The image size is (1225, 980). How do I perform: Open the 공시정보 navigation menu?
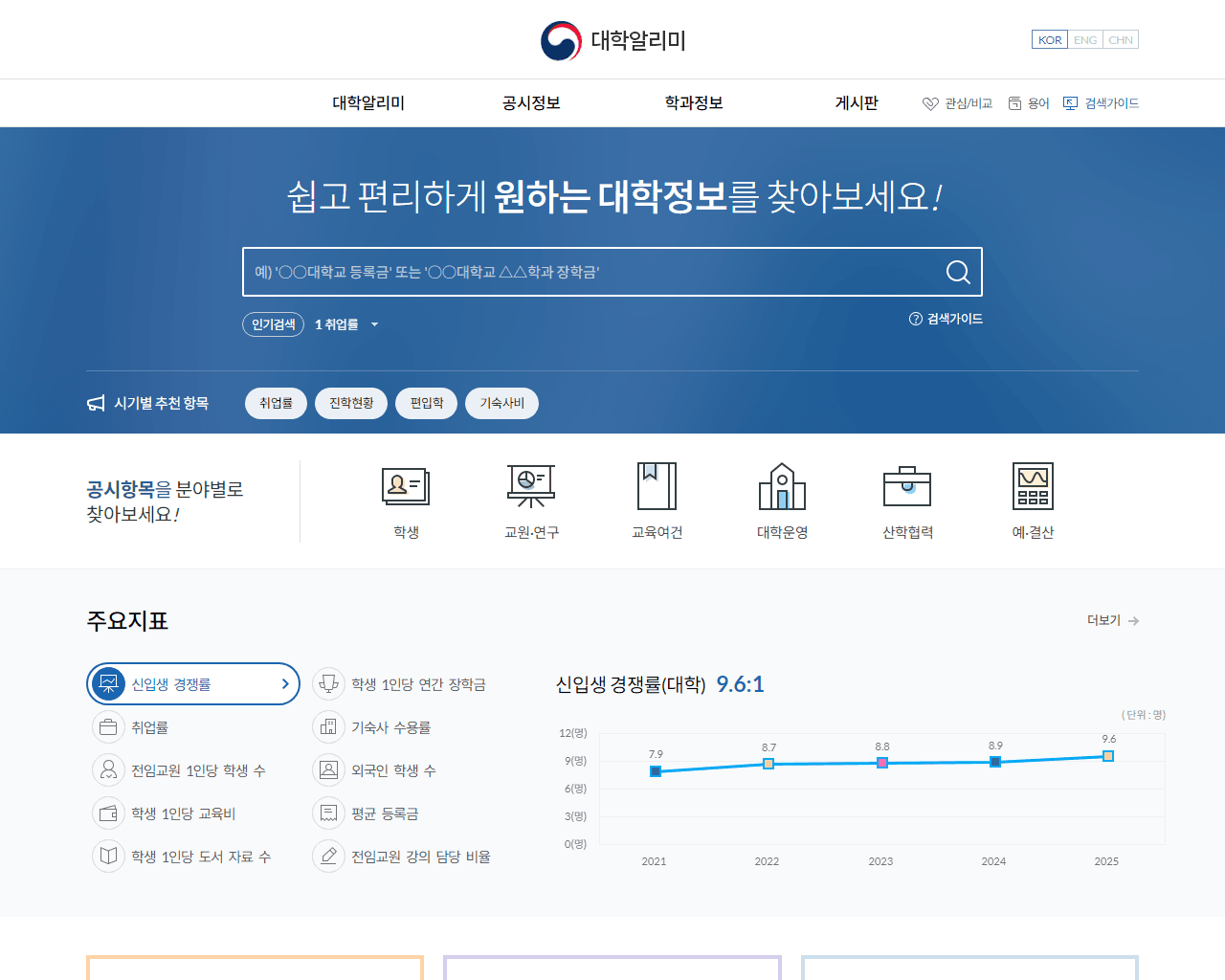point(531,103)
